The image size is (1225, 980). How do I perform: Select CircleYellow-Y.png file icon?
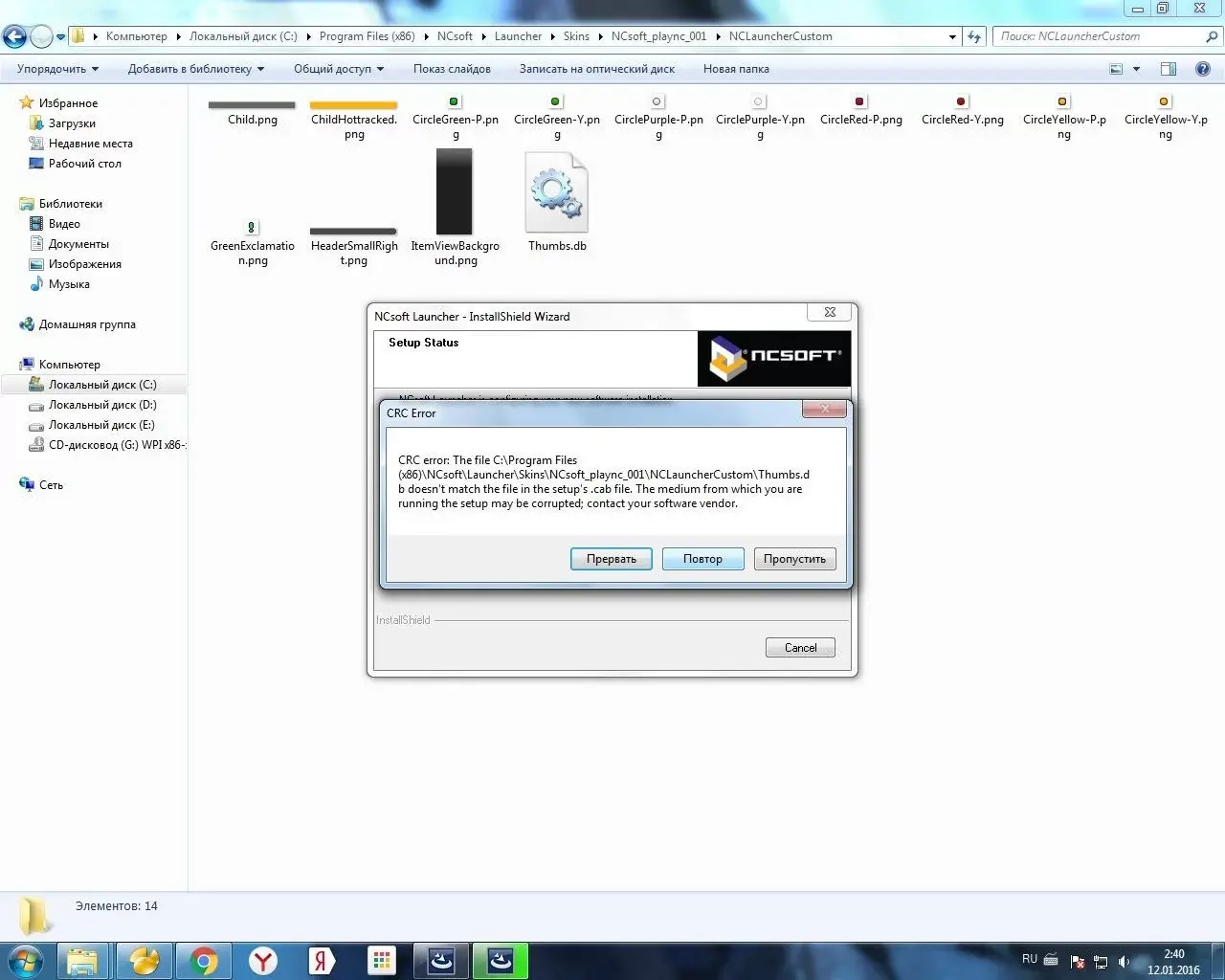[1165, 101]
